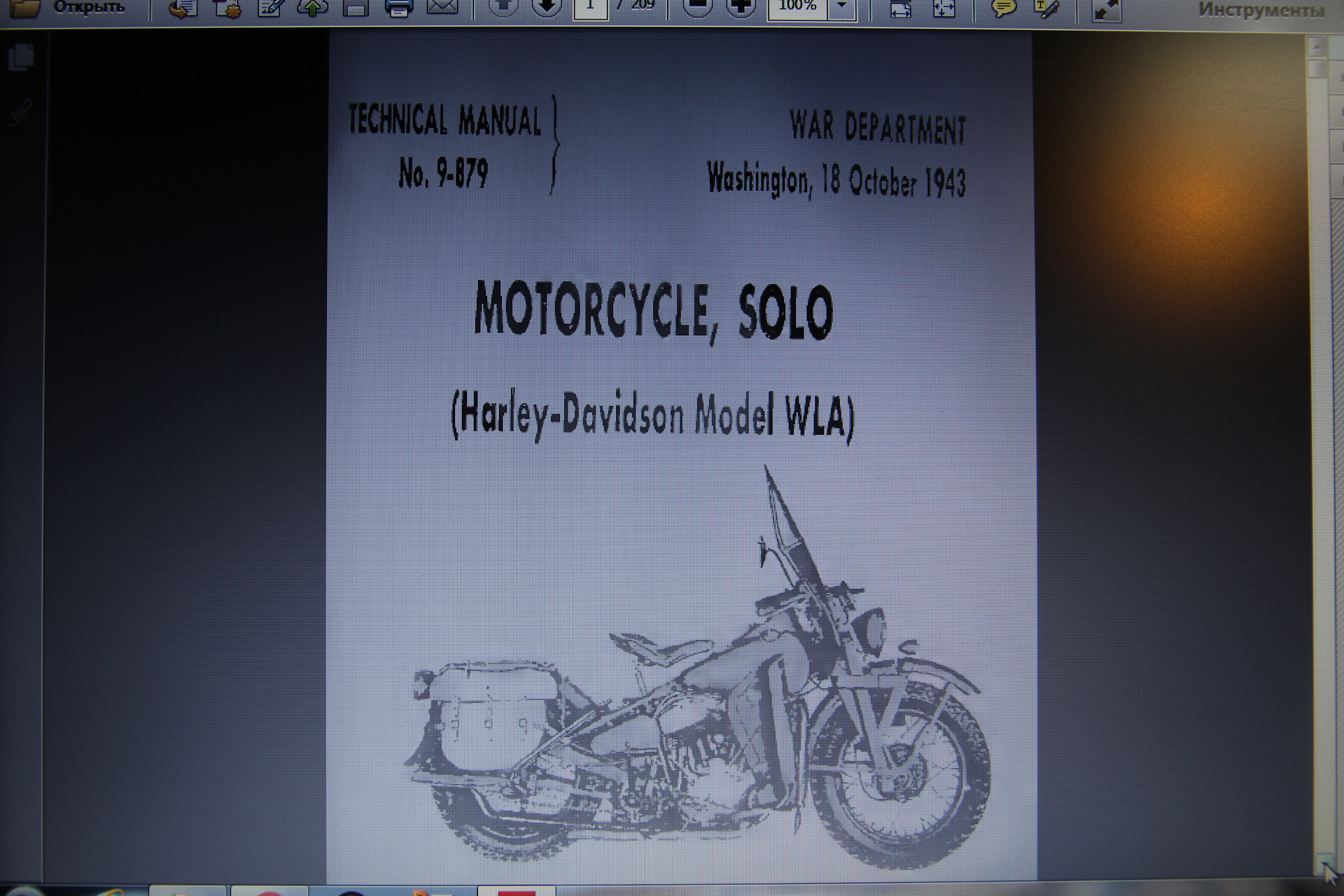The width and height of the screenshot is (1344, 896).
Task: Toggle read mode expand icon
Action: [1106, 10]
